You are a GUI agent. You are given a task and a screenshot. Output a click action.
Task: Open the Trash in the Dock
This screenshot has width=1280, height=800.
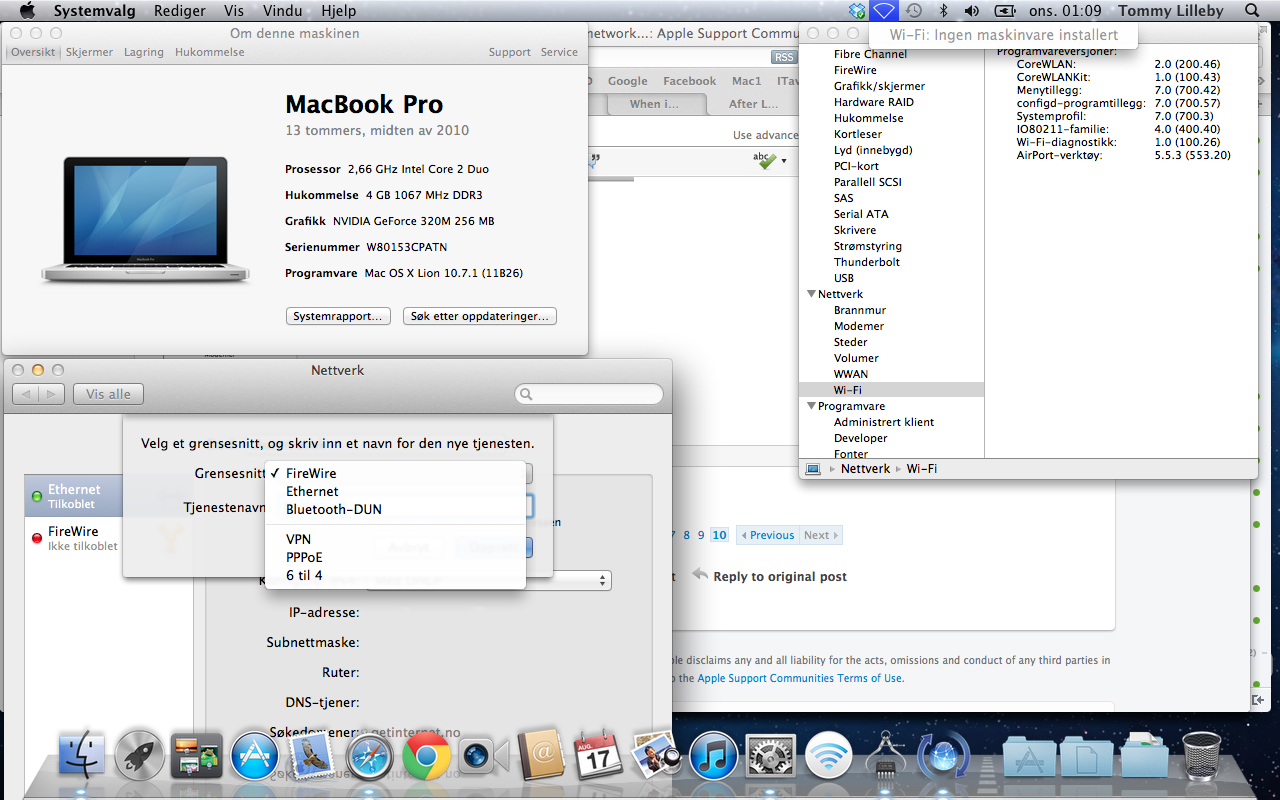[1201, 755]
